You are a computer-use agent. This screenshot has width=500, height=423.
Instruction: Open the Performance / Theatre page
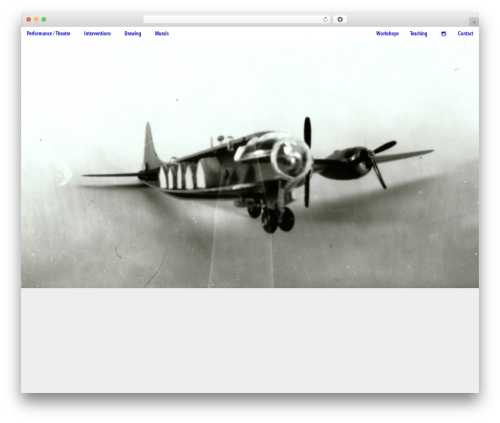pos(48,33)
